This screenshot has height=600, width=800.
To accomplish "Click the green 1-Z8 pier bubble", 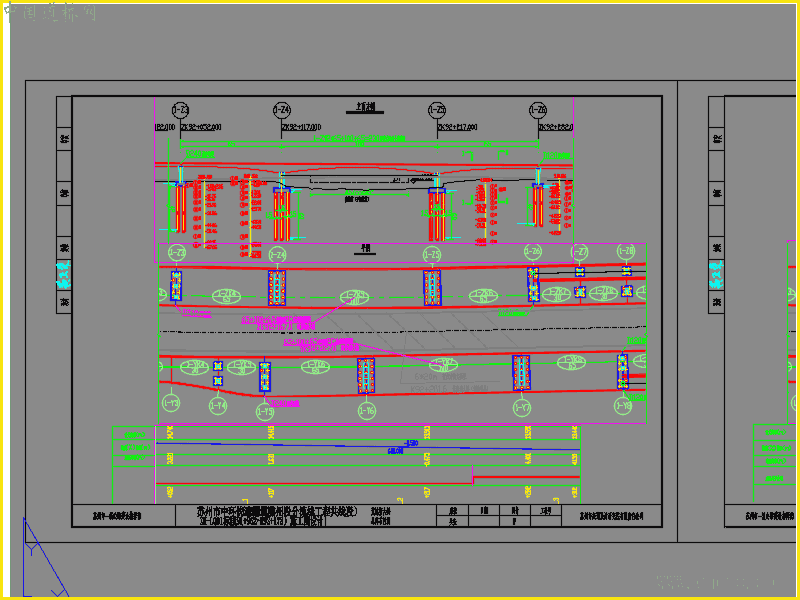I will coord(626,251).
